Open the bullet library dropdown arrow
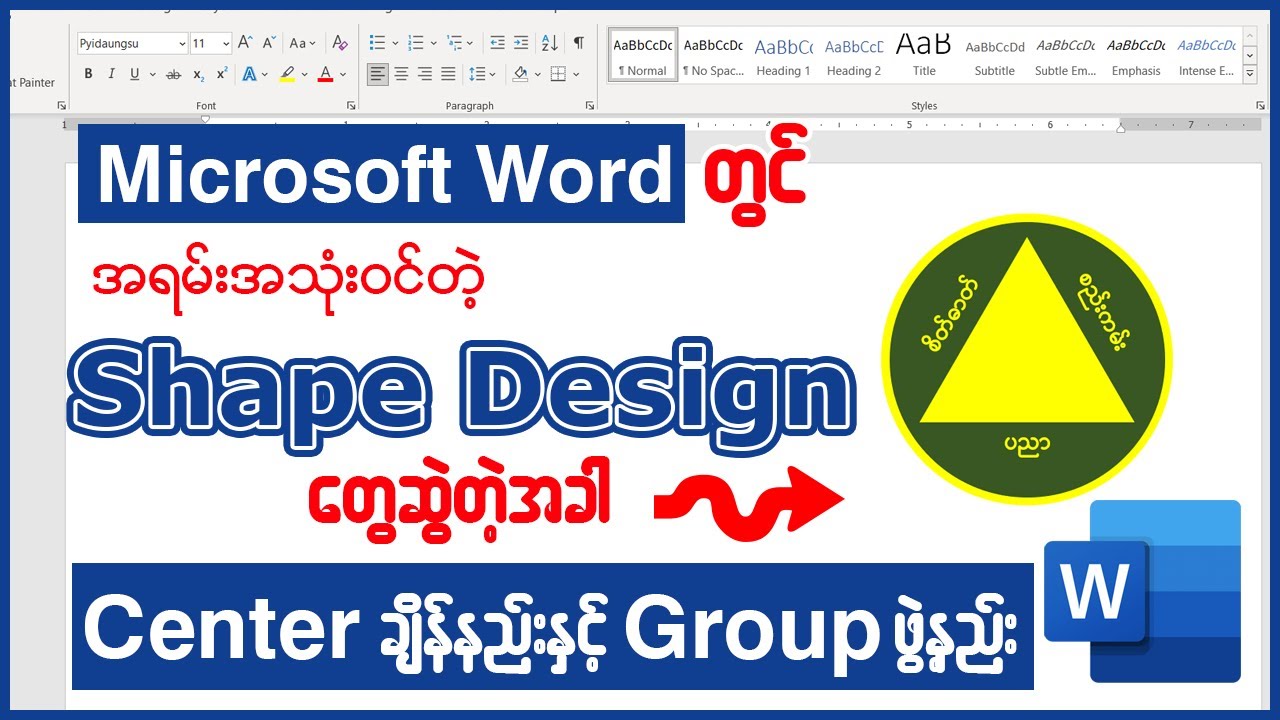 pos(395,43)
